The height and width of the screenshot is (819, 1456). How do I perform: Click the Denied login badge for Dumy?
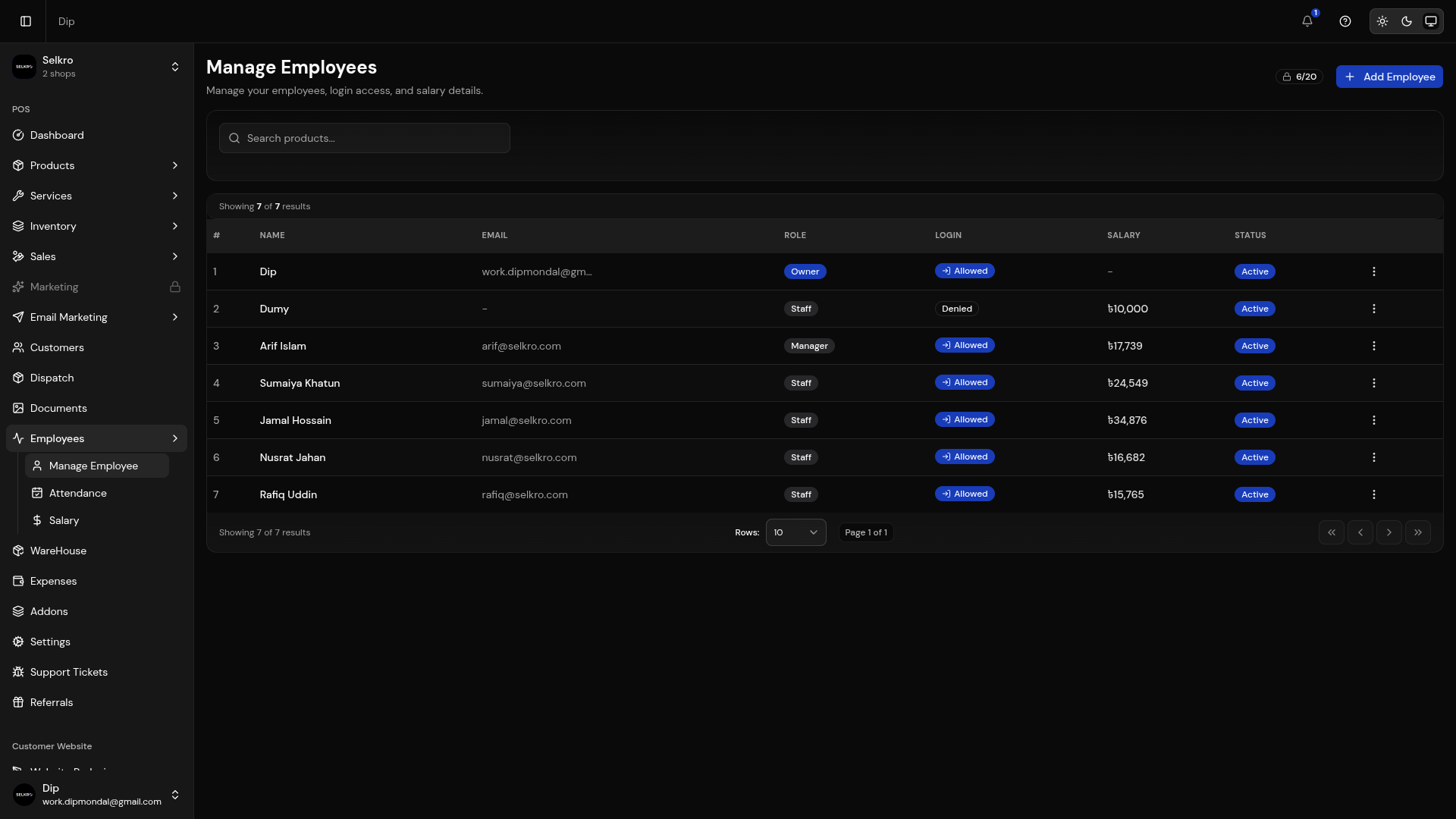957,309
